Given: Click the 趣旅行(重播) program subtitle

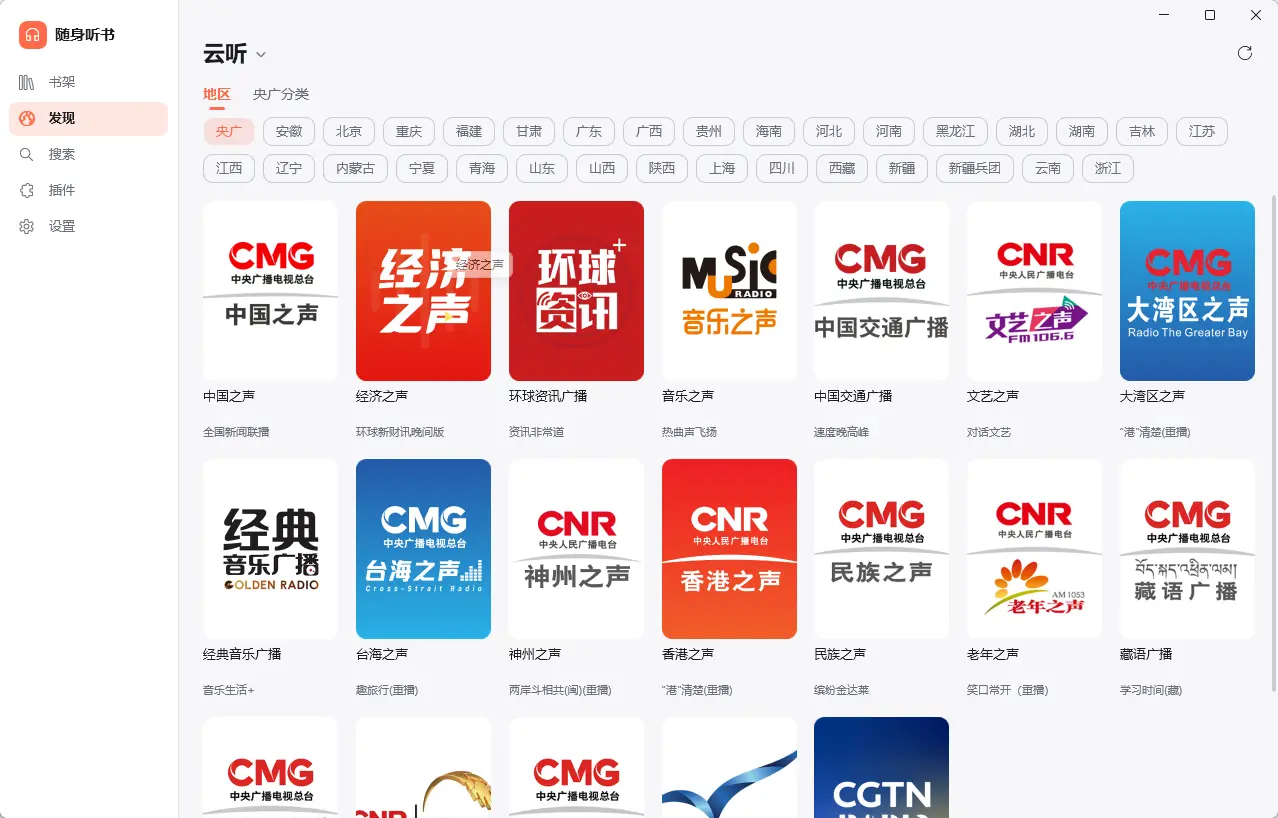Looking at the screenshot, I should click(387, 690).
